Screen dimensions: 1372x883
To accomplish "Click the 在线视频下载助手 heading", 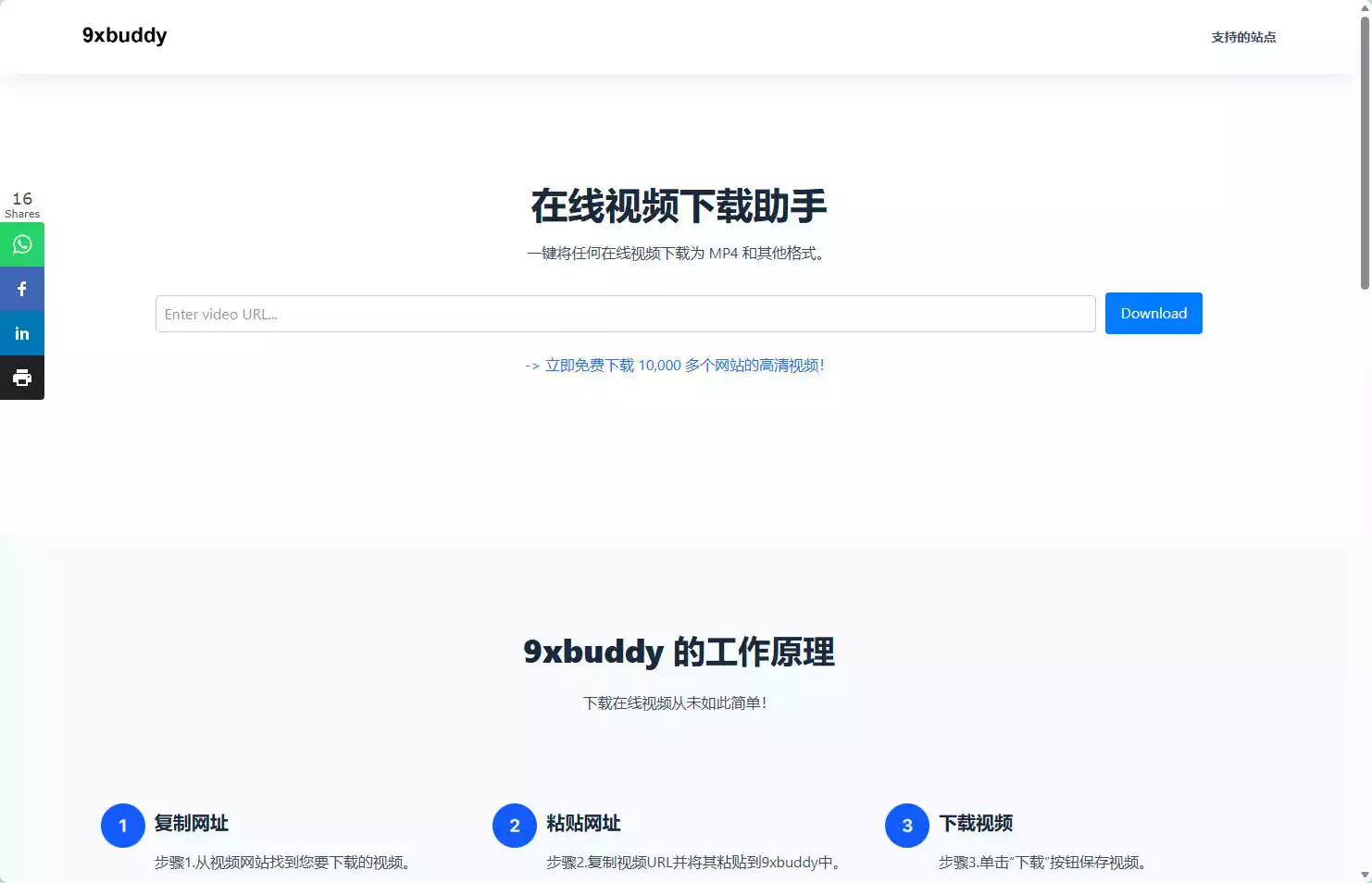I will click(x=679, y=205).
